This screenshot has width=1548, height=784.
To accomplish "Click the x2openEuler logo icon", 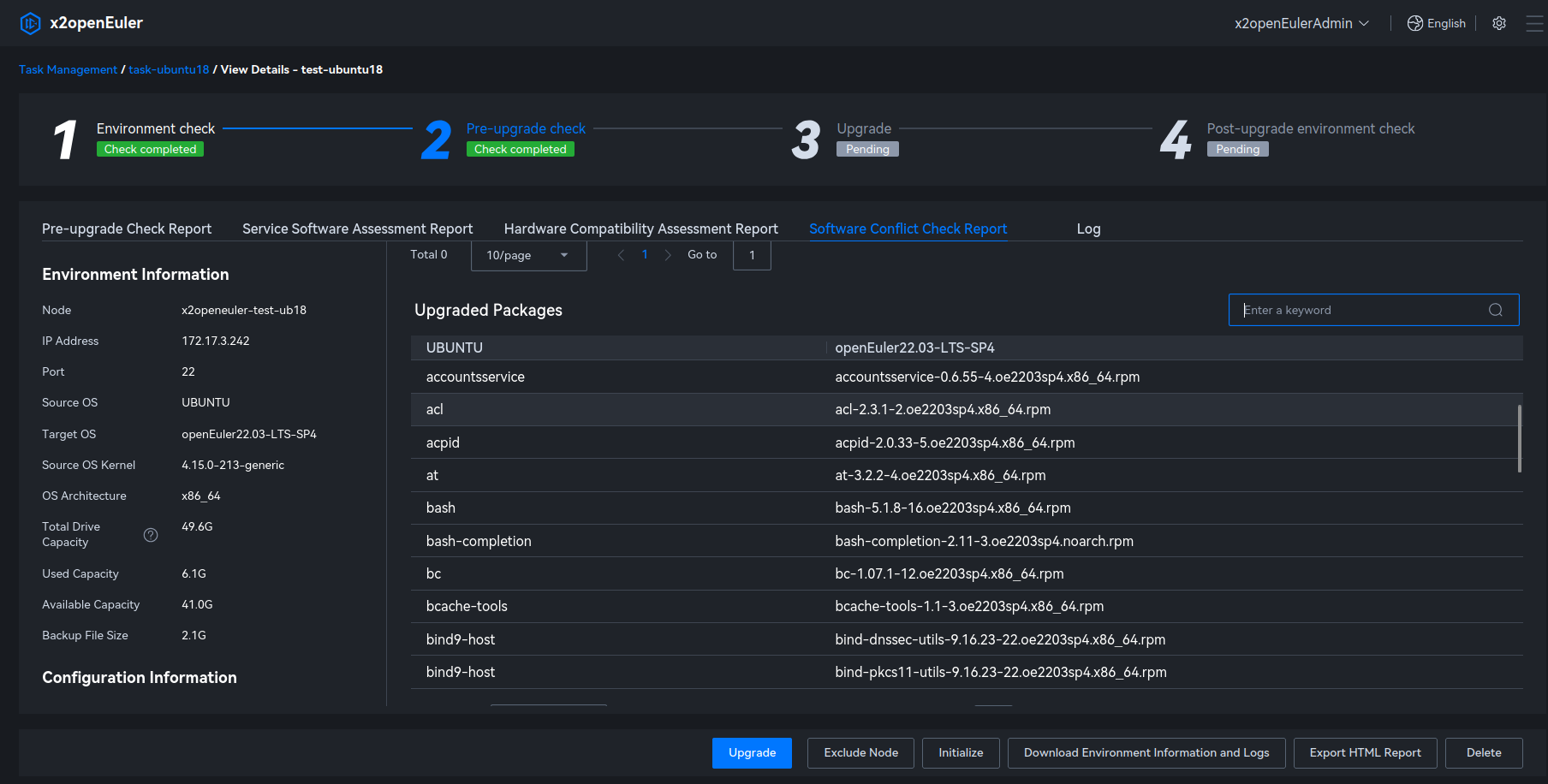I will (30, 23).
